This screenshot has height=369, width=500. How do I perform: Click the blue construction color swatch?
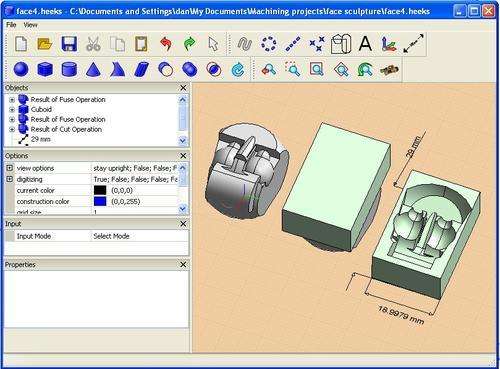point(100,201)
